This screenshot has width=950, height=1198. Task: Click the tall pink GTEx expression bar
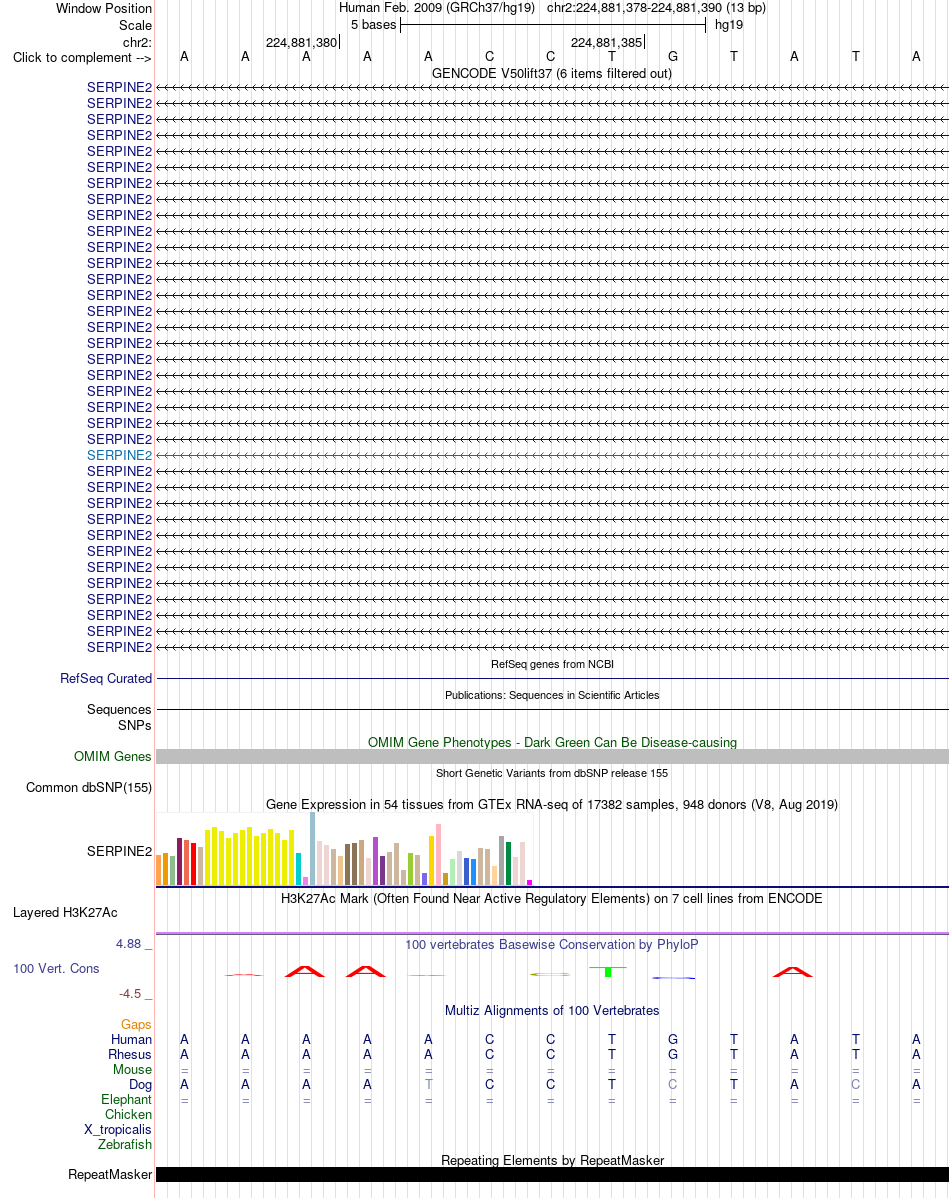point(439,854)
